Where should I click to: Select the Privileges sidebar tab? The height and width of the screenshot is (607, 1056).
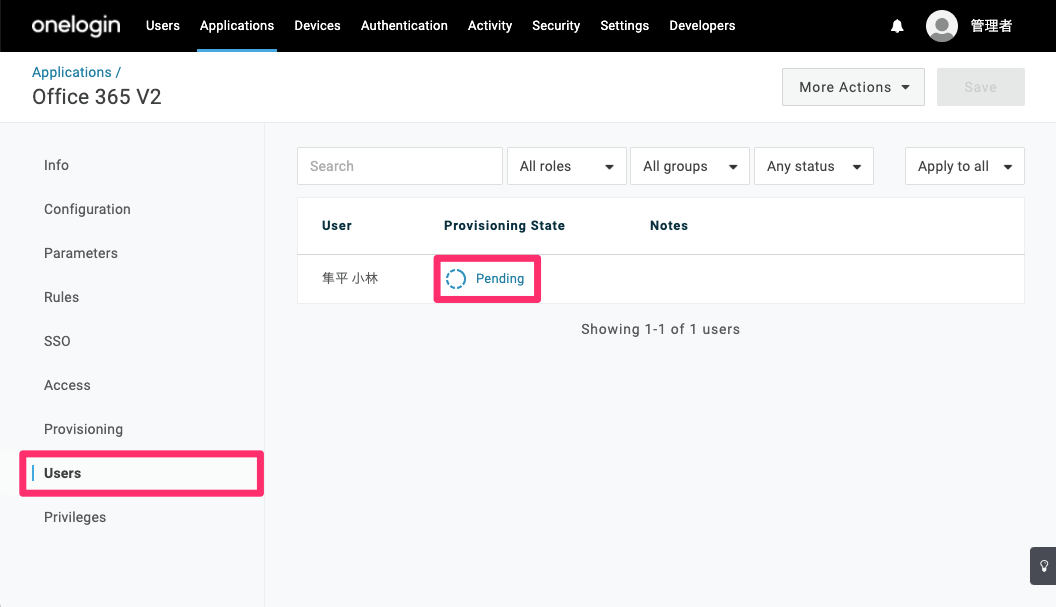[x=75, y=517]
